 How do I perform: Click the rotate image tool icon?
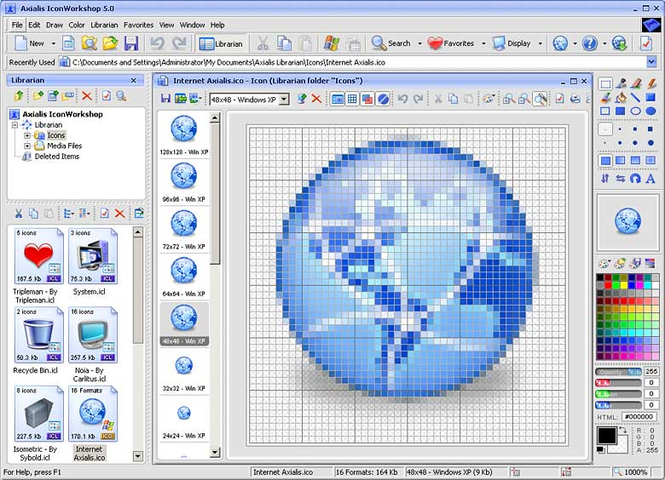635,179
